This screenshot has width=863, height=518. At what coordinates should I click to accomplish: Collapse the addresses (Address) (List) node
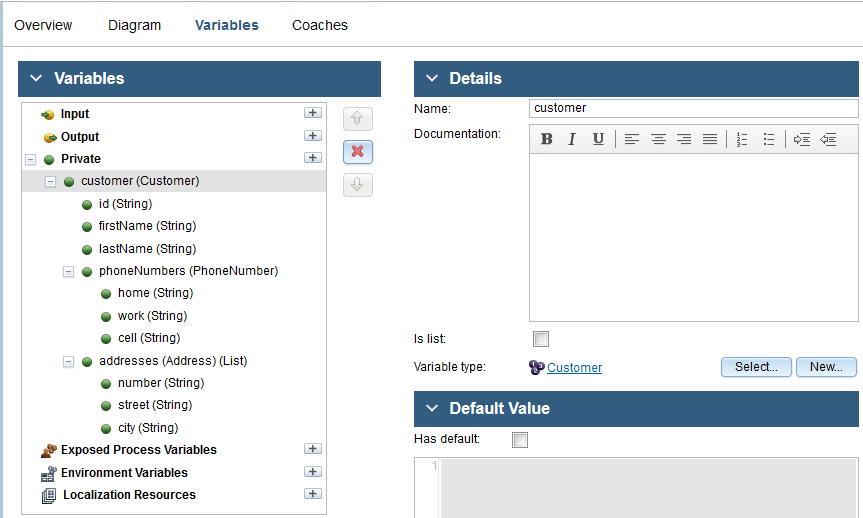pyautogui.click(x=68, y=362)
